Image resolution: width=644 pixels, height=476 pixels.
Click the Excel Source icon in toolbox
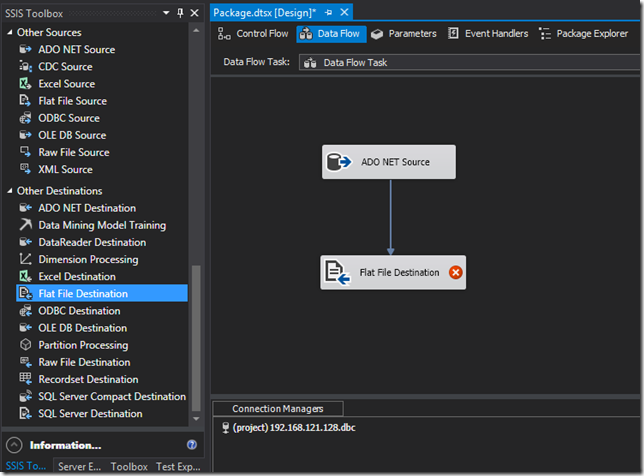click(25, 84)
